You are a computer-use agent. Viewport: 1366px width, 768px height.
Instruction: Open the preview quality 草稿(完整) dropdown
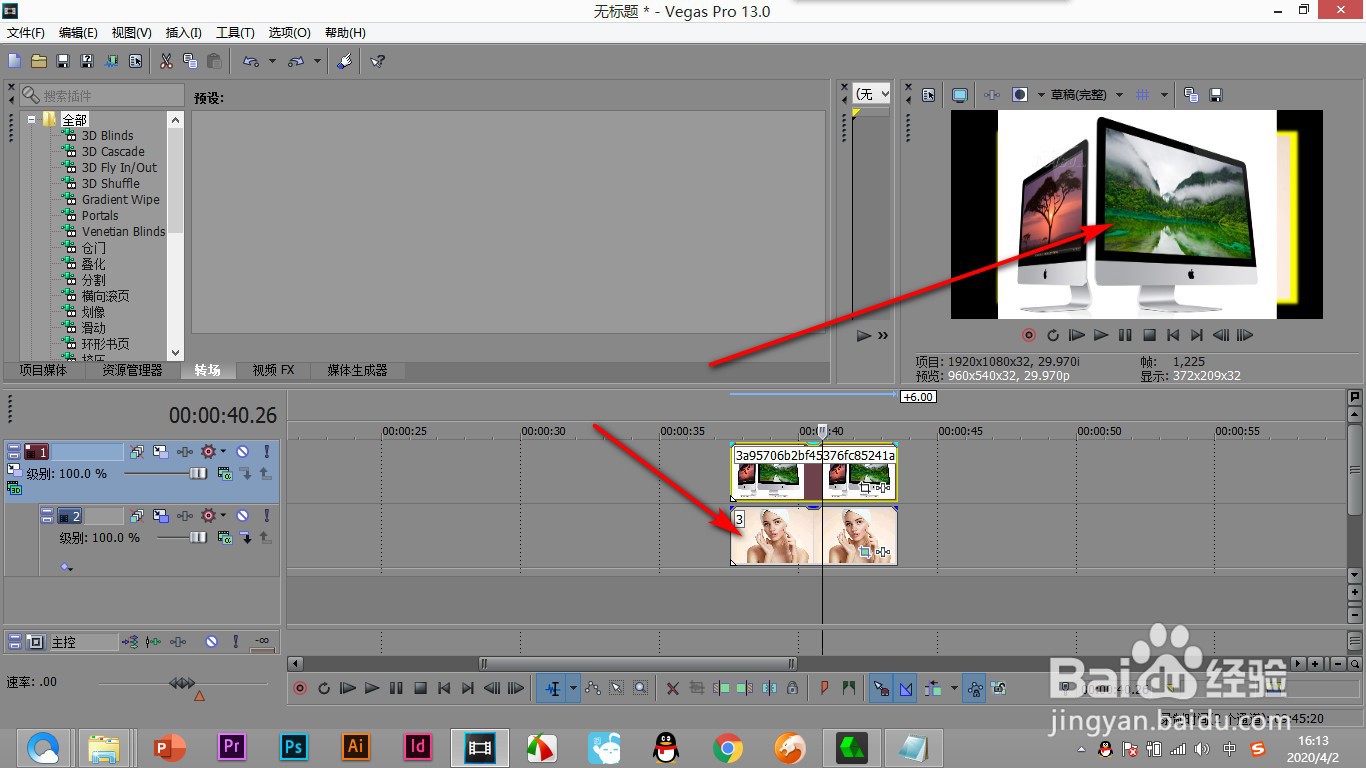point(1119,95)
